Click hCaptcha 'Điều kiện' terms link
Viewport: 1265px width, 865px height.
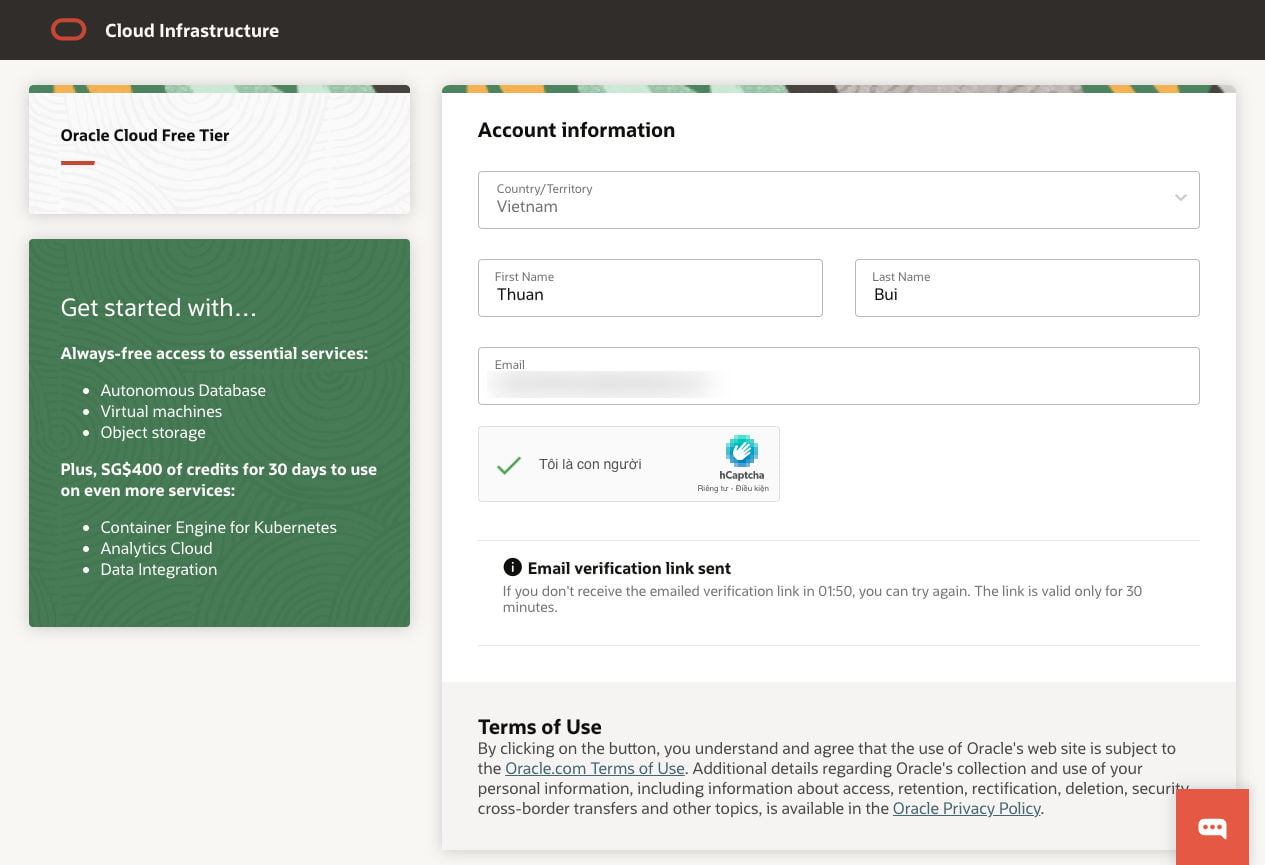click(x=752, y=489)
